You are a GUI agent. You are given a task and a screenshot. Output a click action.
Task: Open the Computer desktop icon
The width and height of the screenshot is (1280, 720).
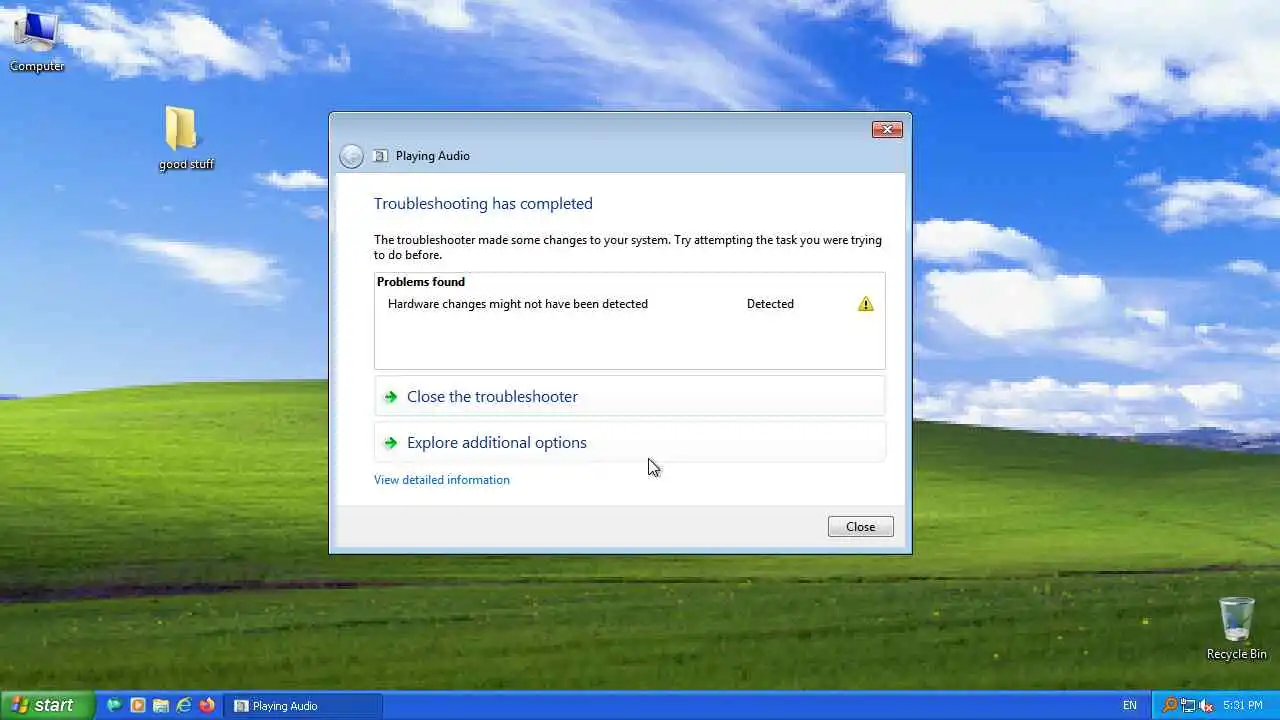tap(37, 42)
